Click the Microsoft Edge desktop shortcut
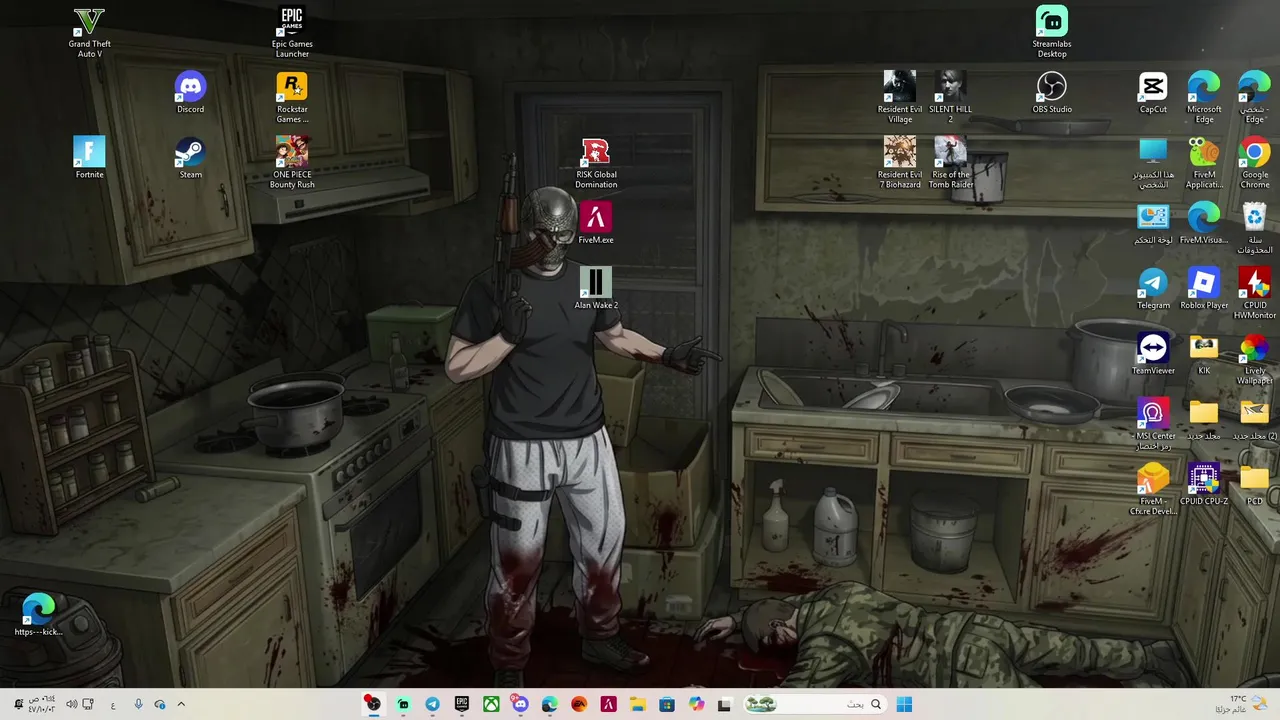The image size is (1280, 720). tap(1204, 97)
